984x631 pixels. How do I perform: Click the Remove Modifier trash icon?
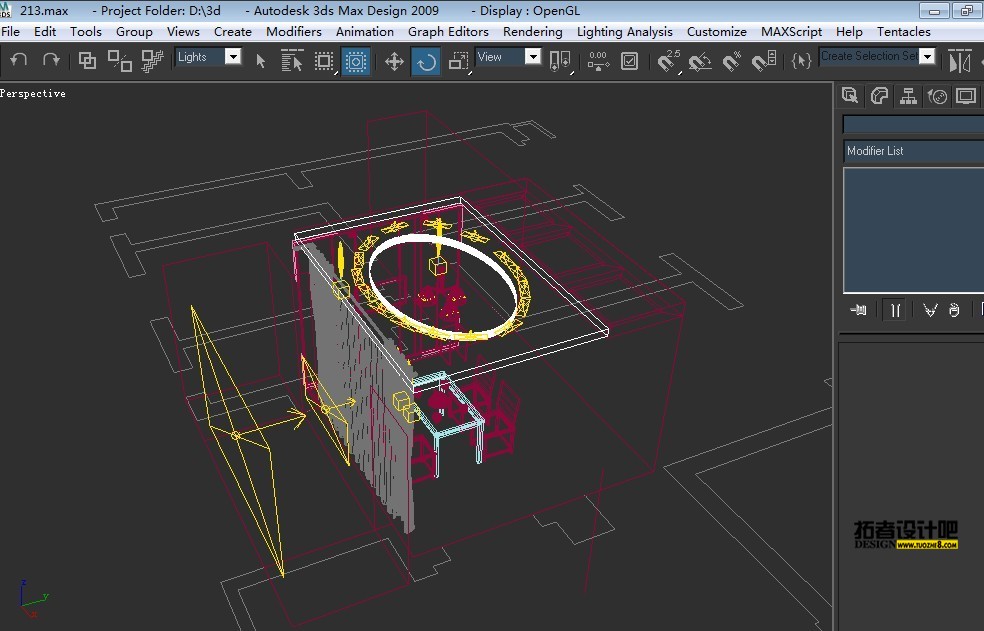coord(955,310)
